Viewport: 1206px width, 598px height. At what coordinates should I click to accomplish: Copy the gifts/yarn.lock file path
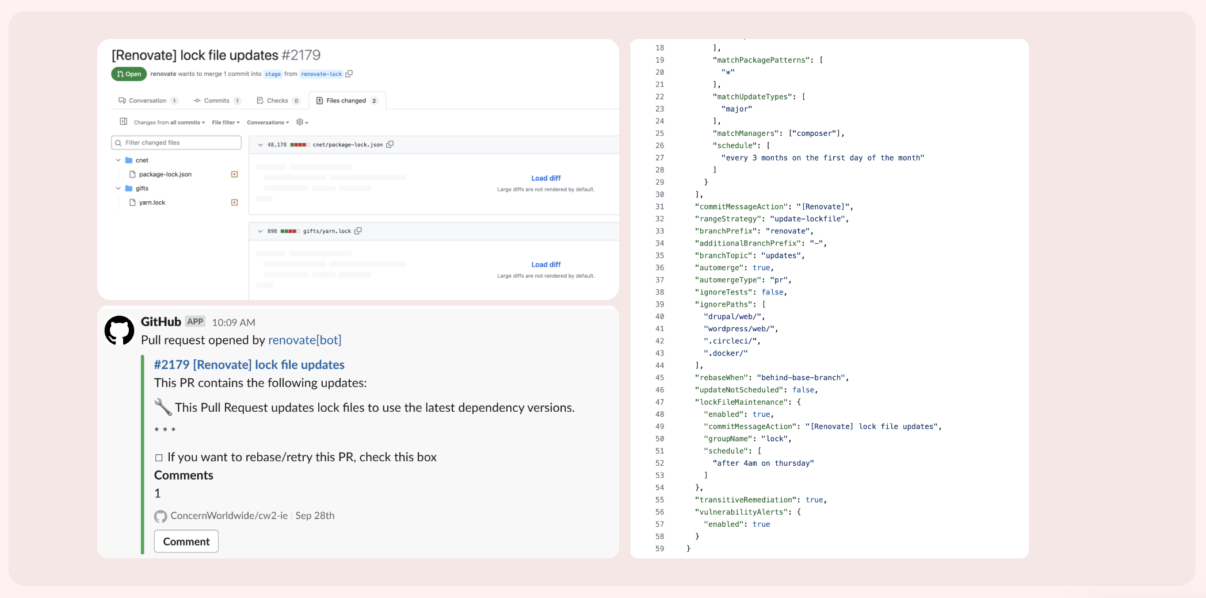pyautogui.click(x=357, y=230)
